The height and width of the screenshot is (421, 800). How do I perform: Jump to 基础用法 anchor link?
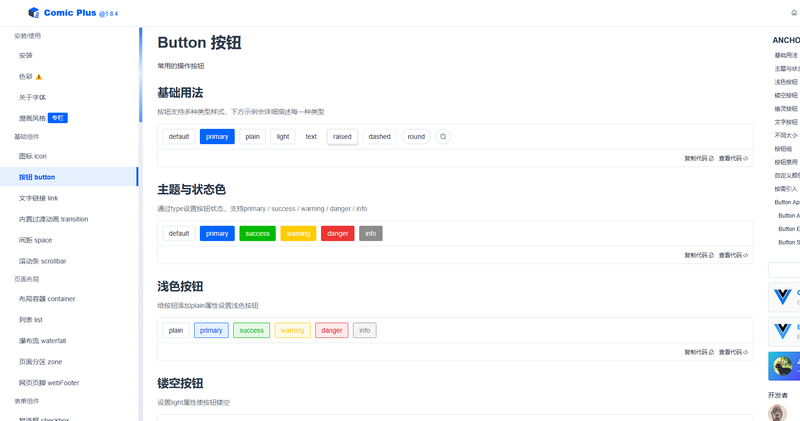click(x=786, y=55)
